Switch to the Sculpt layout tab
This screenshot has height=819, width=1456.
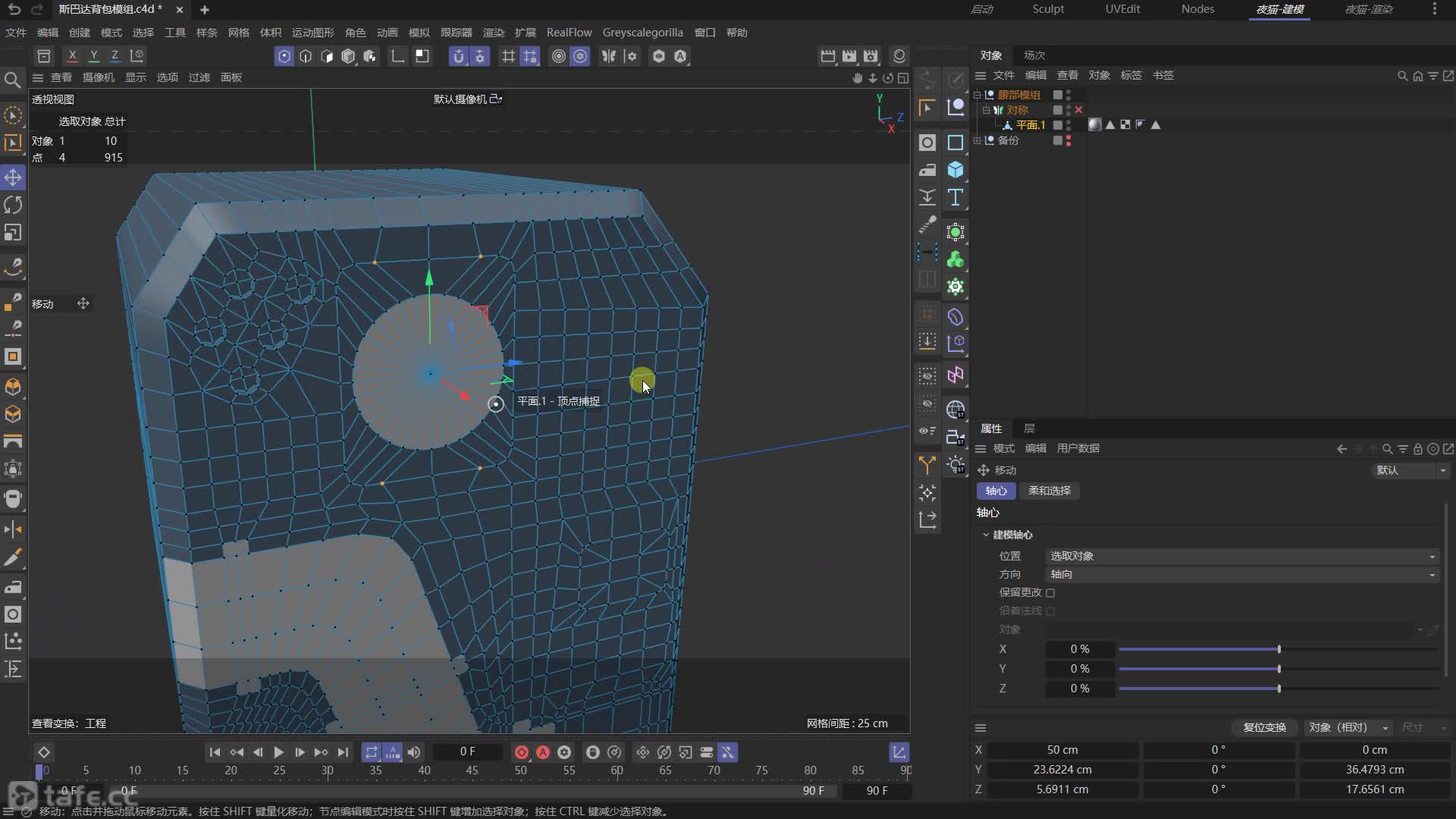point(1048,9)
